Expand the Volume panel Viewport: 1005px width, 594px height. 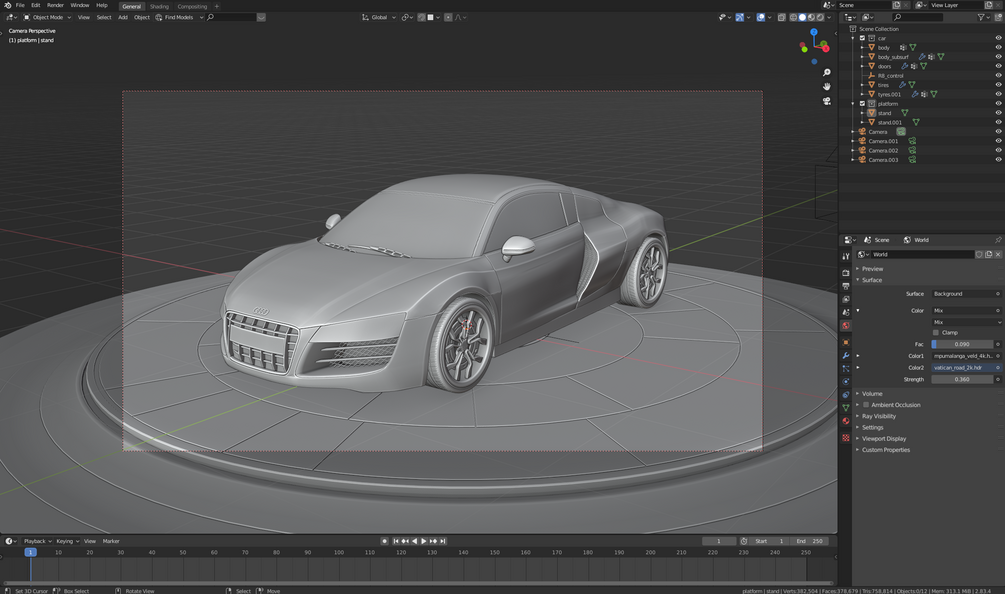pos(872,393)
